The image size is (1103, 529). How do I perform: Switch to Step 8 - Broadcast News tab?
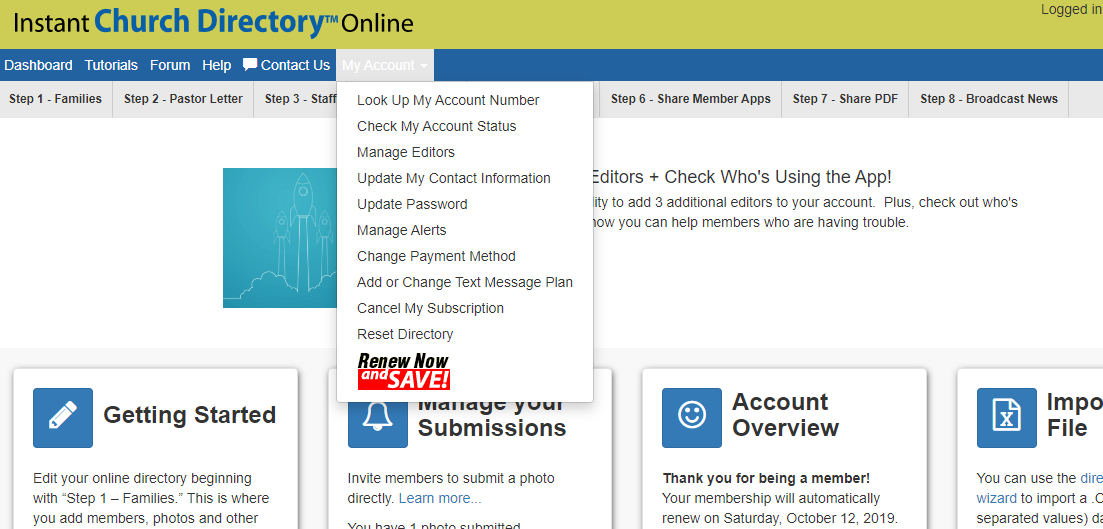coord(988,99)
